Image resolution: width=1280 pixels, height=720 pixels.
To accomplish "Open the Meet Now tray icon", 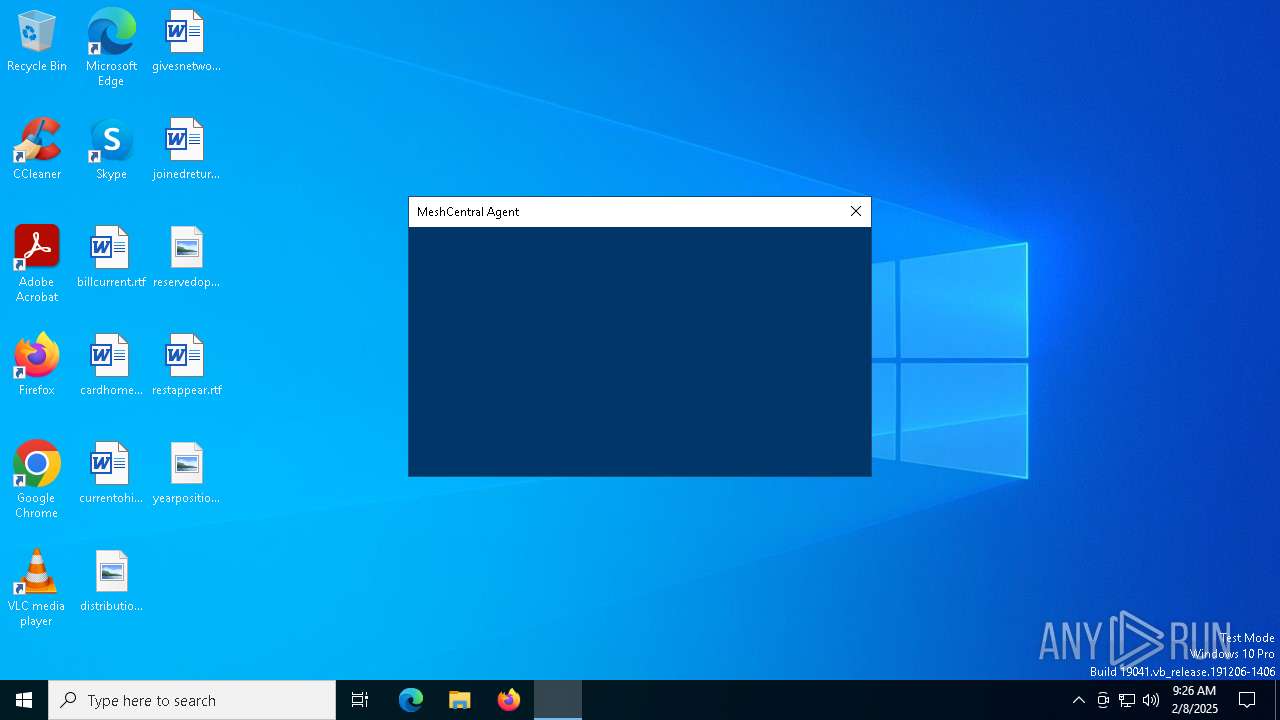I will (x=1103, y=700).
